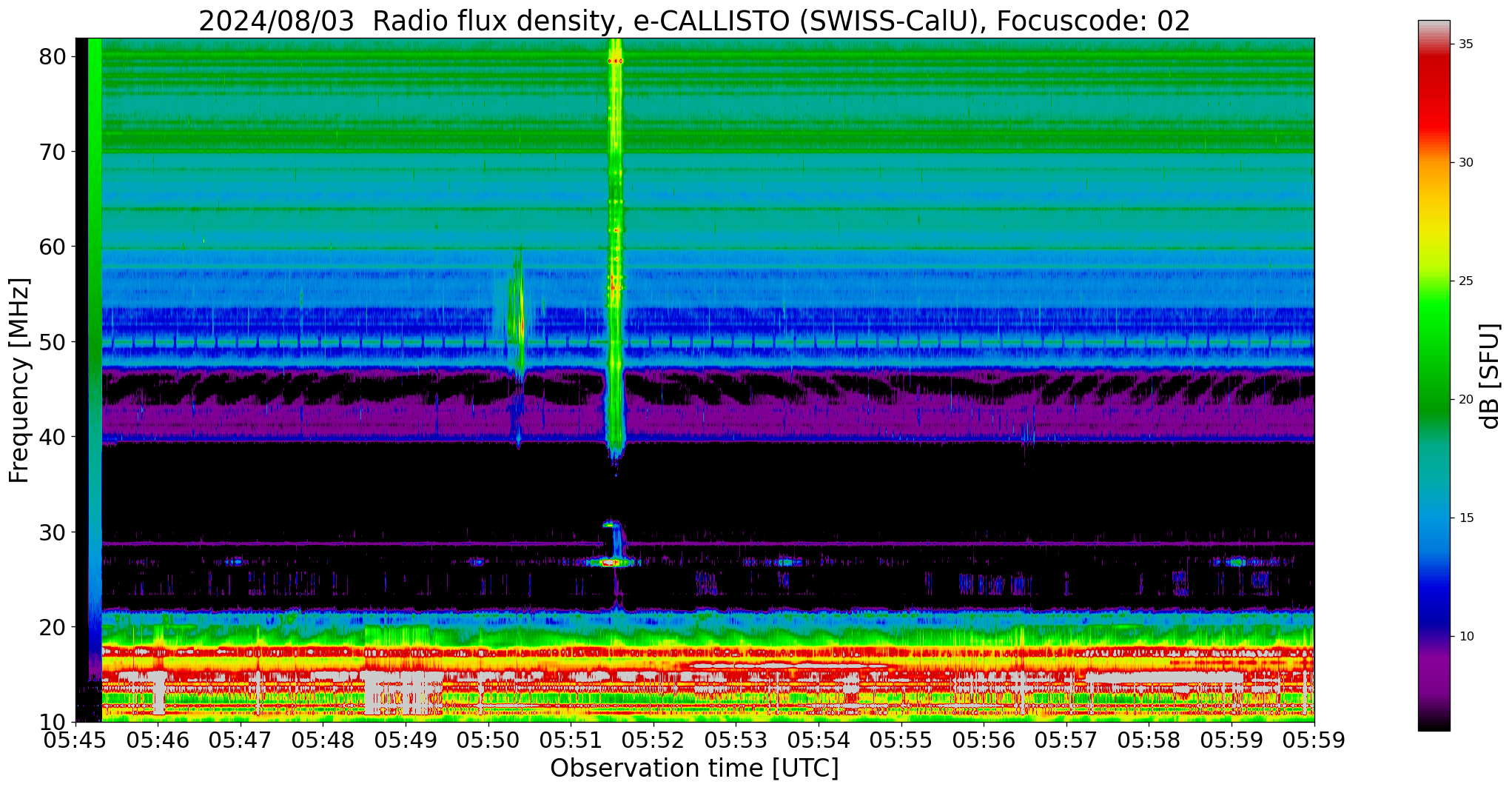Click the 05:47 time tick label
Viewport: 1512px width, 790px height.
coord(241,740)
